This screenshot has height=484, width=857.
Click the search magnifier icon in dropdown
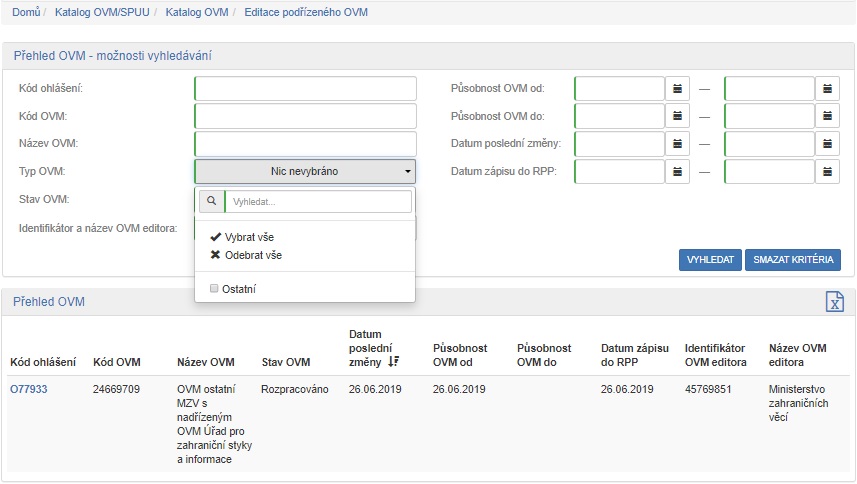click(x=211, y=202)
